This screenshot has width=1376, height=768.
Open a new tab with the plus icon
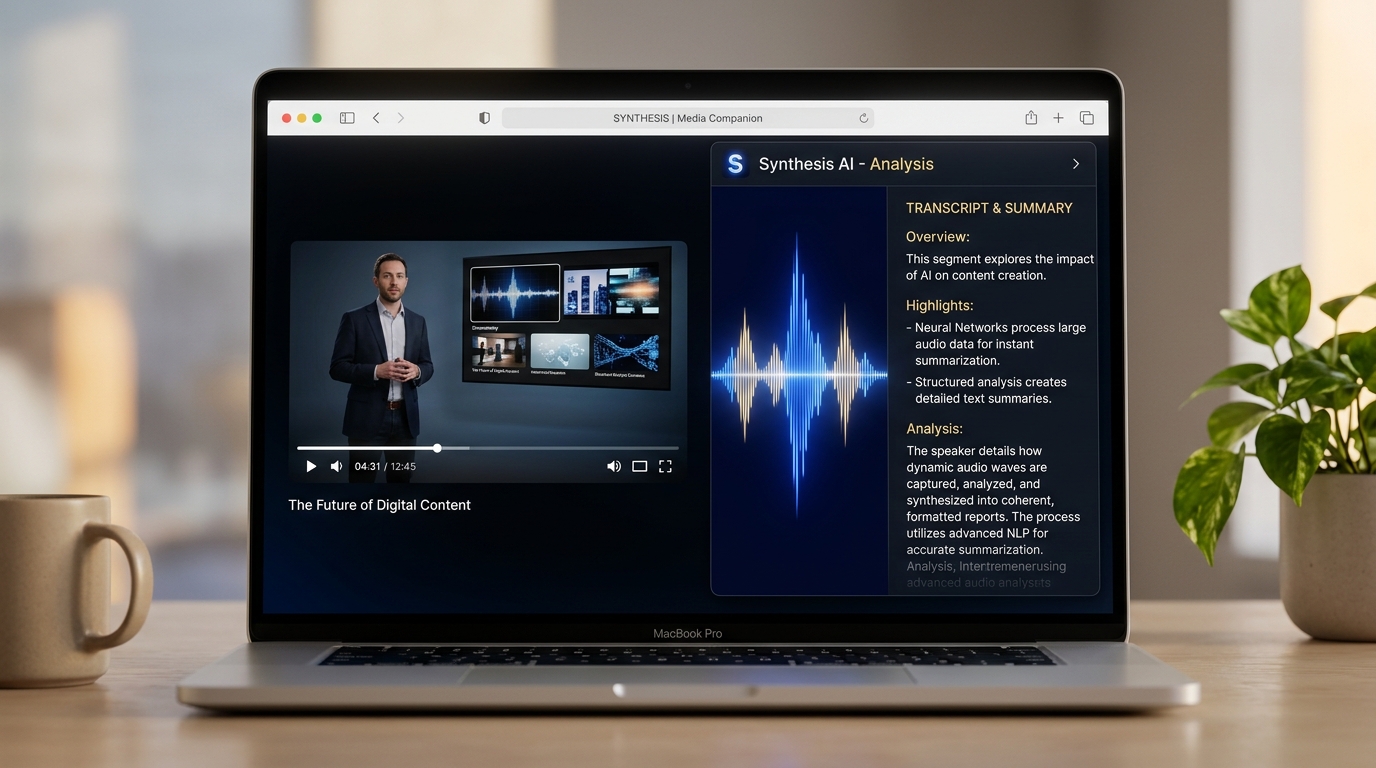point(1058,118)
